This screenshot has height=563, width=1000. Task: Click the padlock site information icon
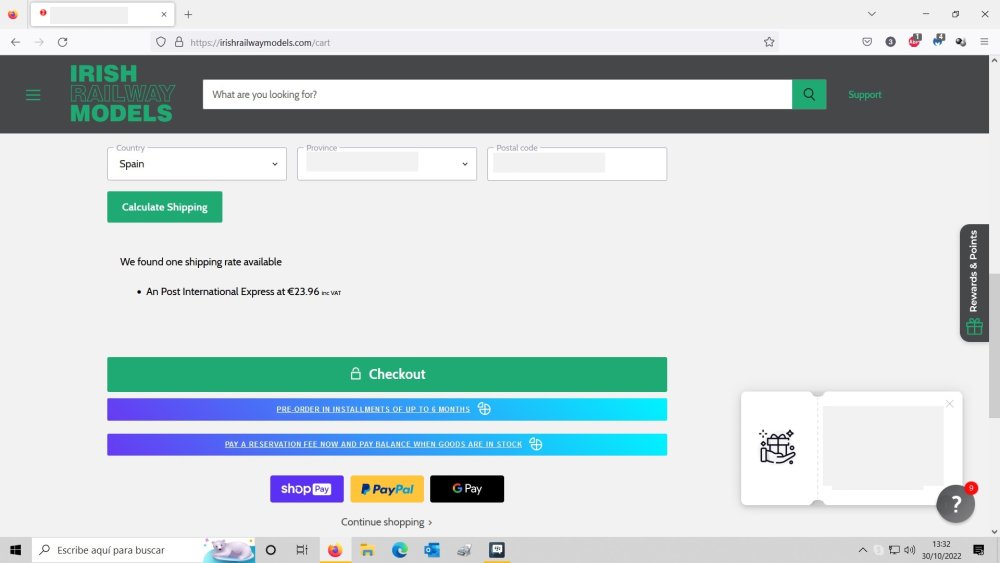coord(179,42)
